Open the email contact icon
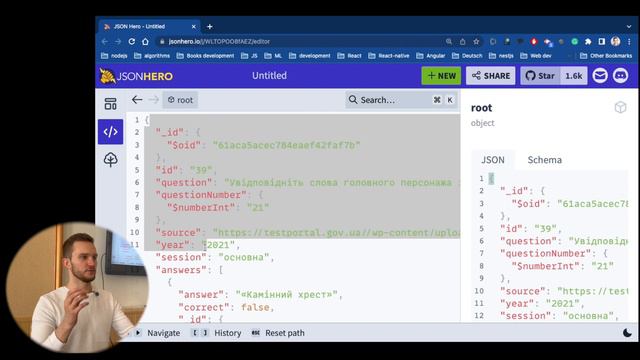This screenshot has width=640, height=360. tap(600, 76)
